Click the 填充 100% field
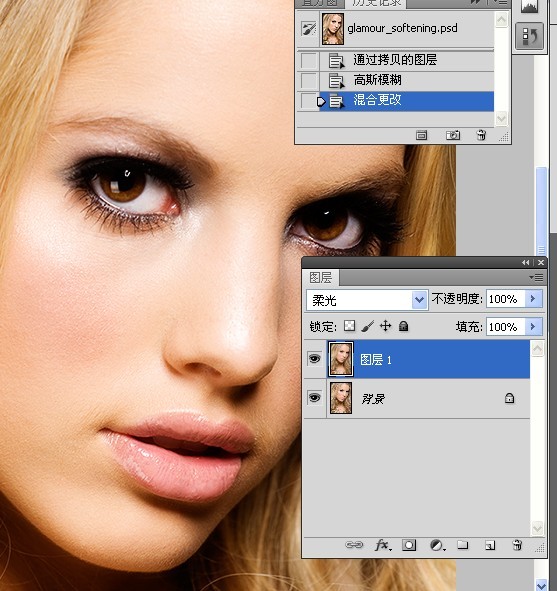Screen dimensions: 557x591 (505, 326)
